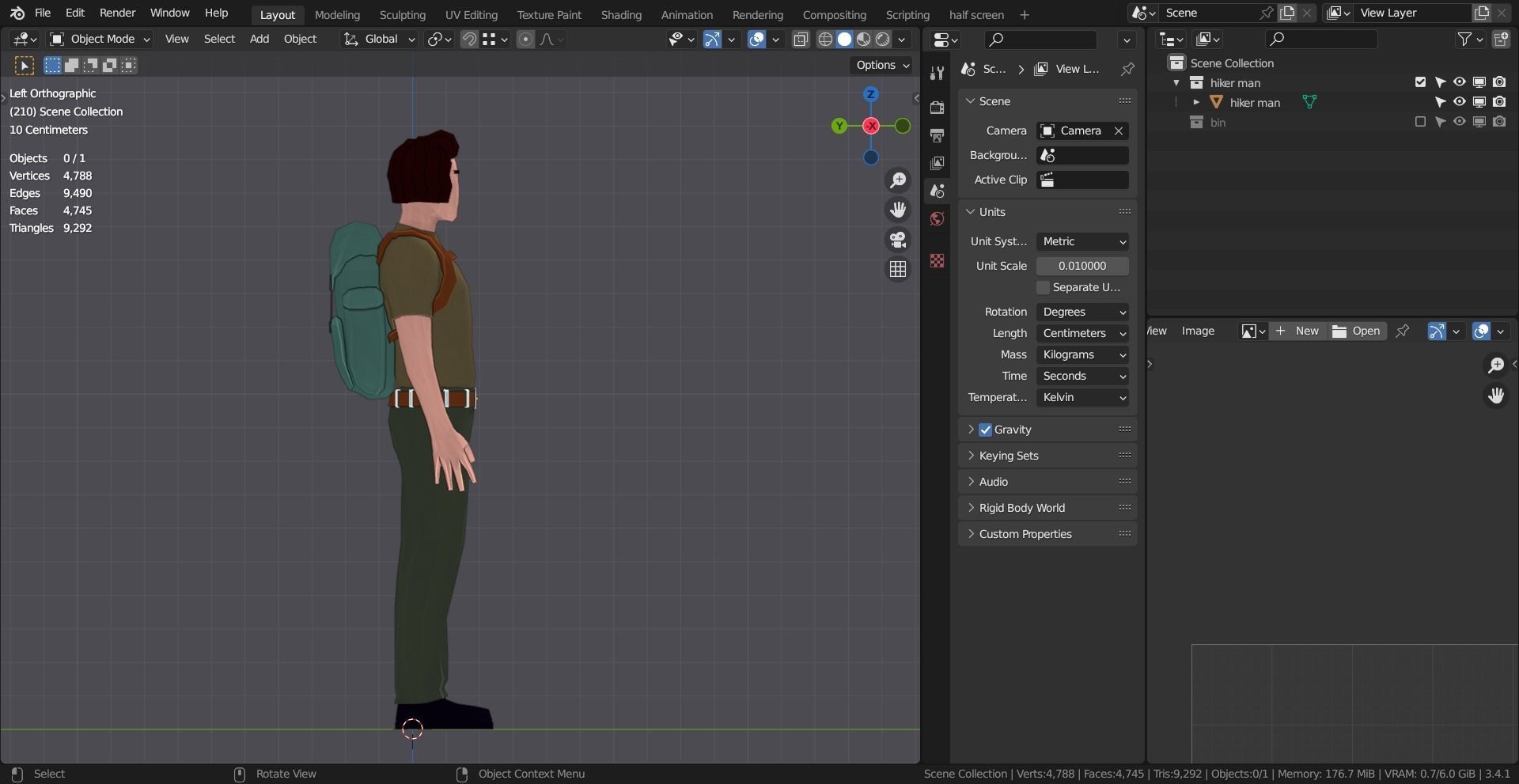
Task: Open Rotation Degrees dropdown
Action: pos(1082,312)
